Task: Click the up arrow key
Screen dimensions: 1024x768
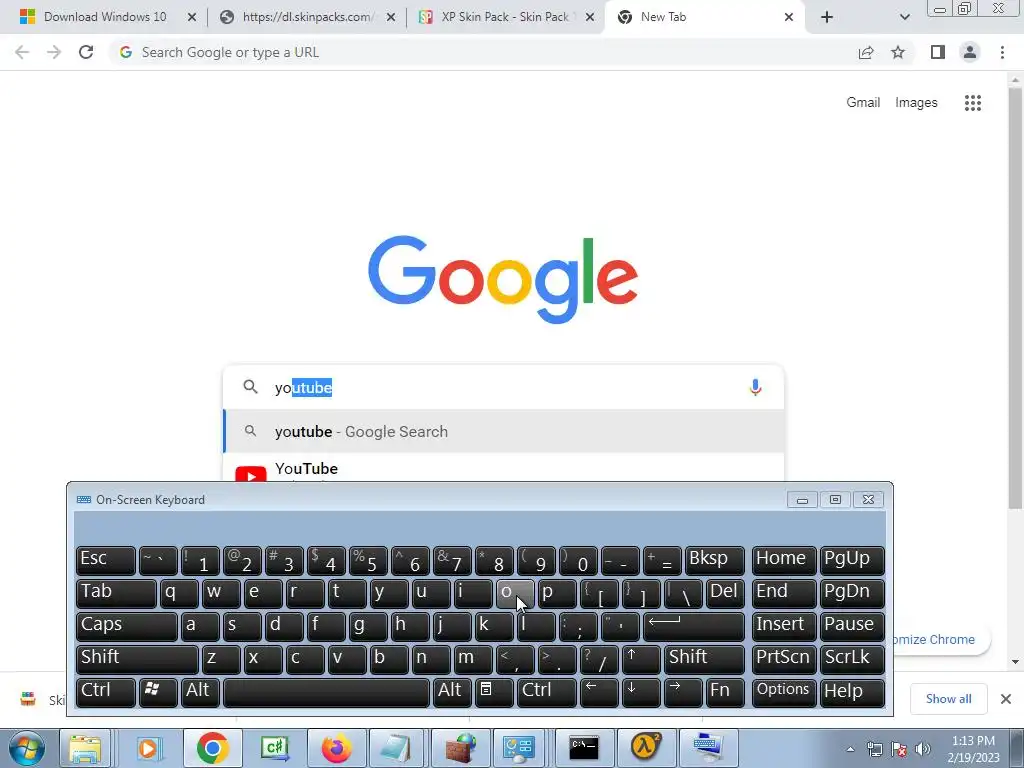Action: 641,658
